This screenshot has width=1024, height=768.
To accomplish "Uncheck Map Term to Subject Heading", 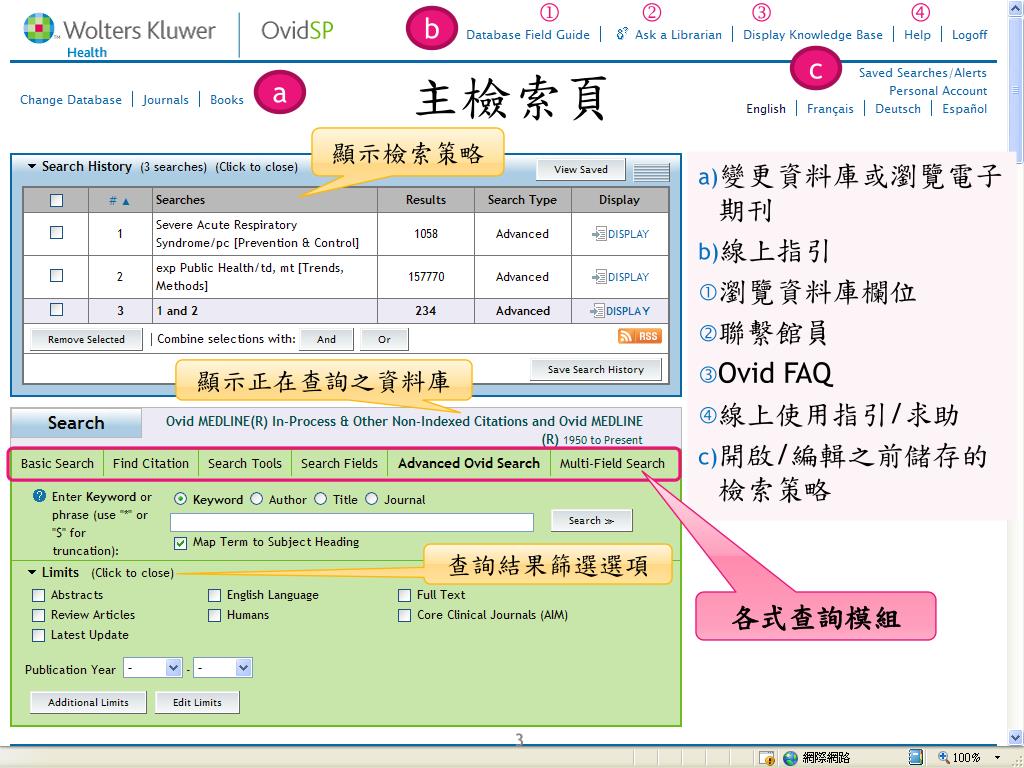I will 180,543.
